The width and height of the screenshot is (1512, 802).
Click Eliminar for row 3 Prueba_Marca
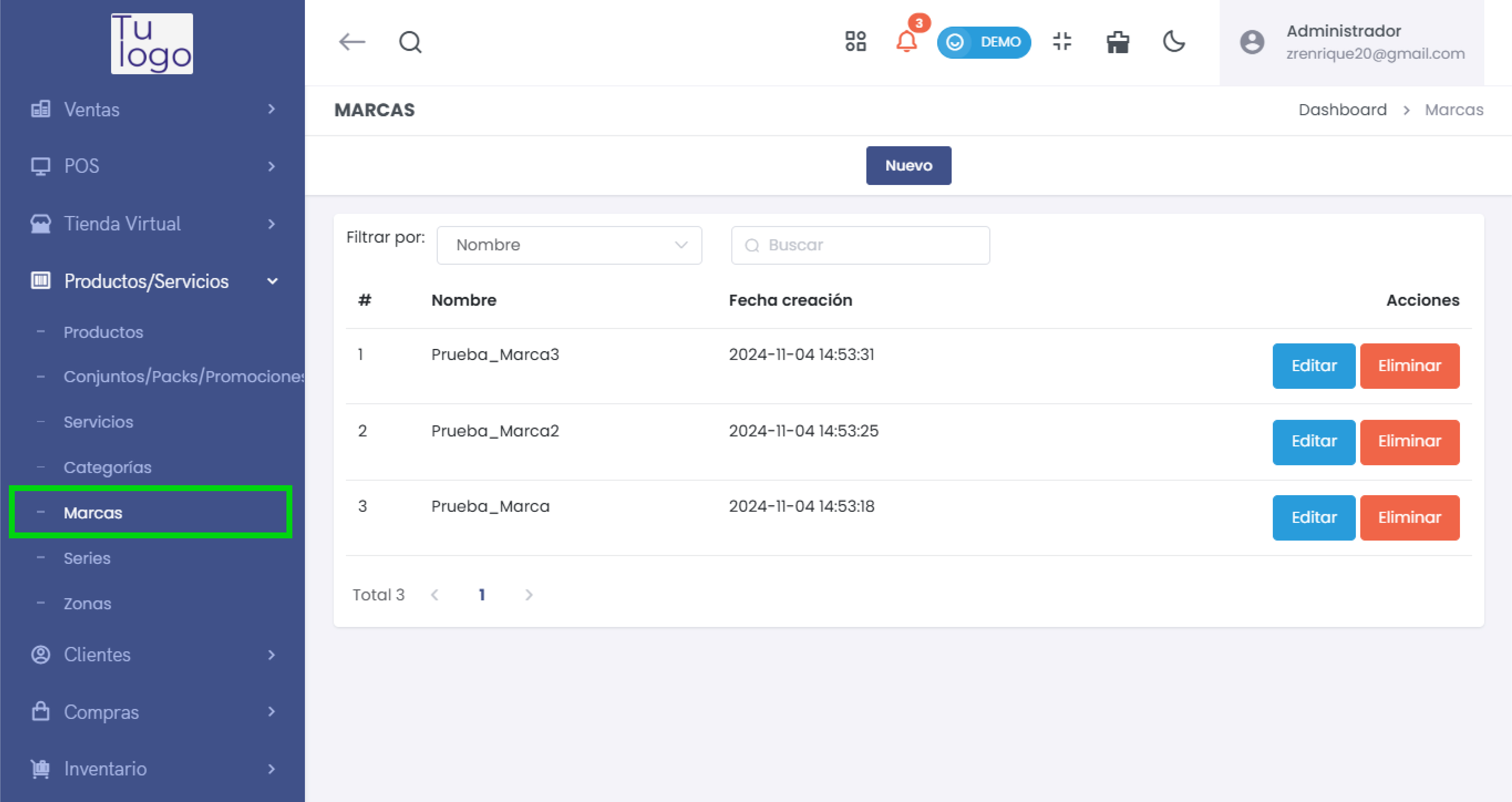(x=1410, y=517)
